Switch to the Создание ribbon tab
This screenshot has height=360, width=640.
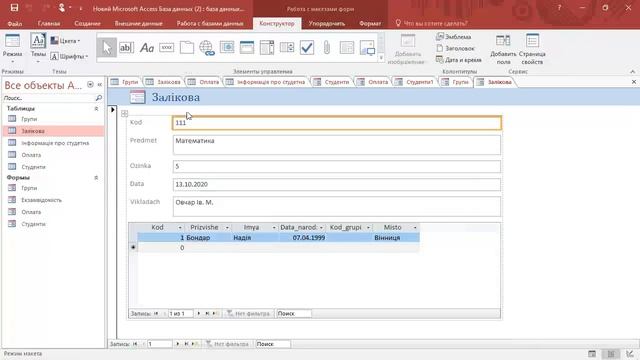(87, 23)
